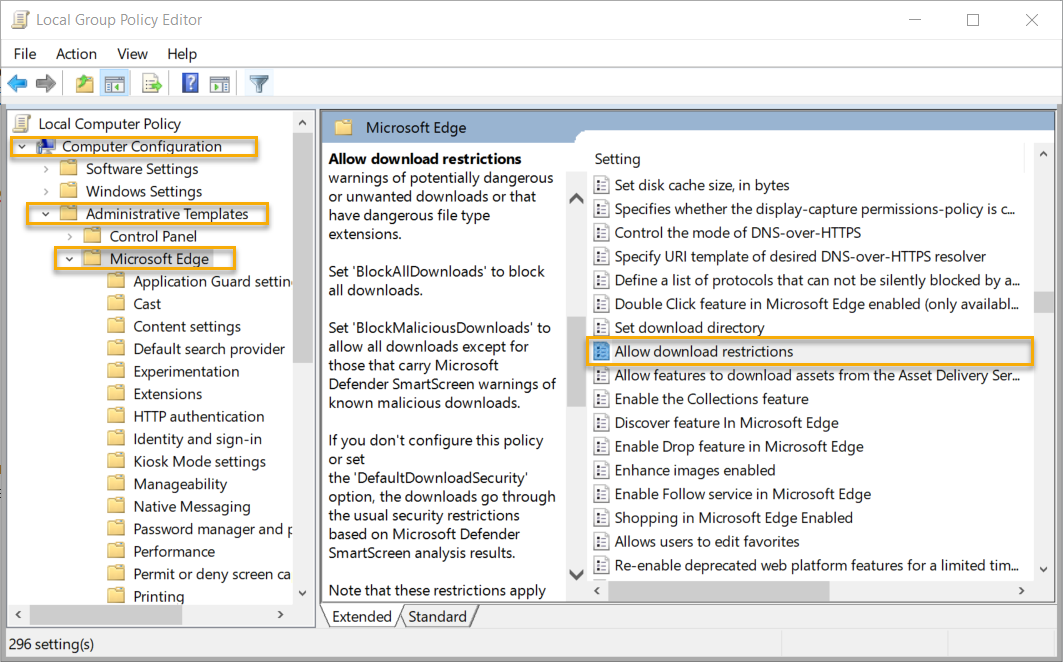Screen dimensions: 1063x662
Task: Open the Action menu
Action: tap(76, 54)
